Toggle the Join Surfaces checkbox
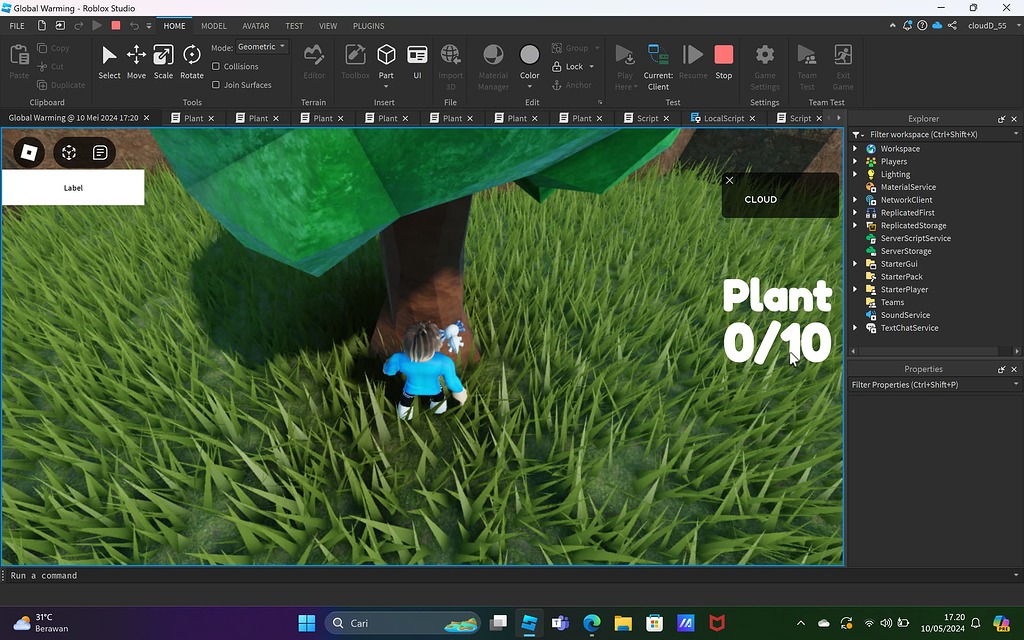Image resolution: width=1024 pixels, height=640 pixels. tap(217, 85)
